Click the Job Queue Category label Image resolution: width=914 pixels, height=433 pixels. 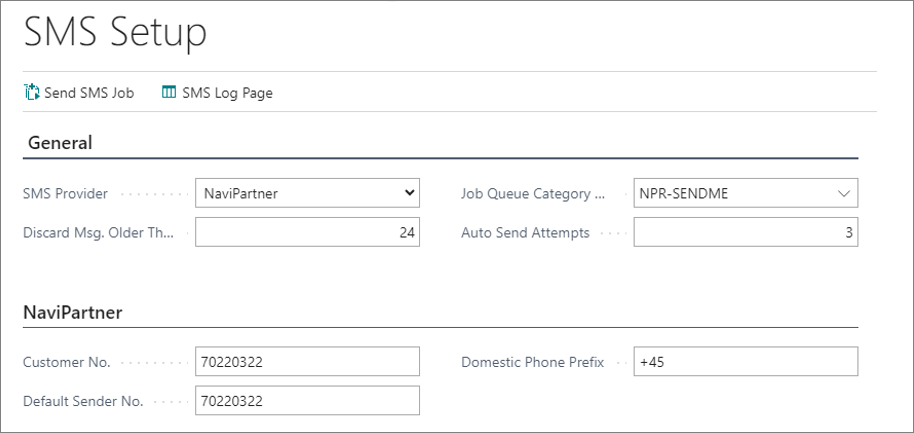click(533, 193)
